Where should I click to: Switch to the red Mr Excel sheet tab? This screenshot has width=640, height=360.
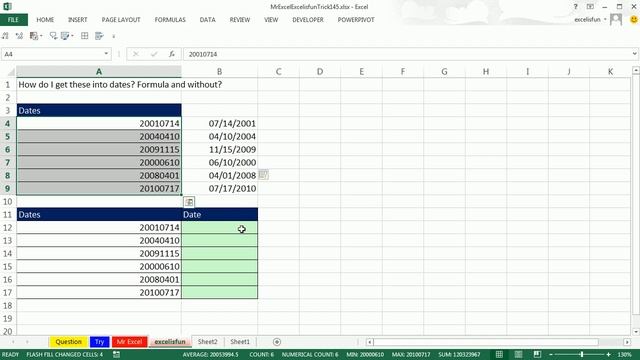(129, 342)
